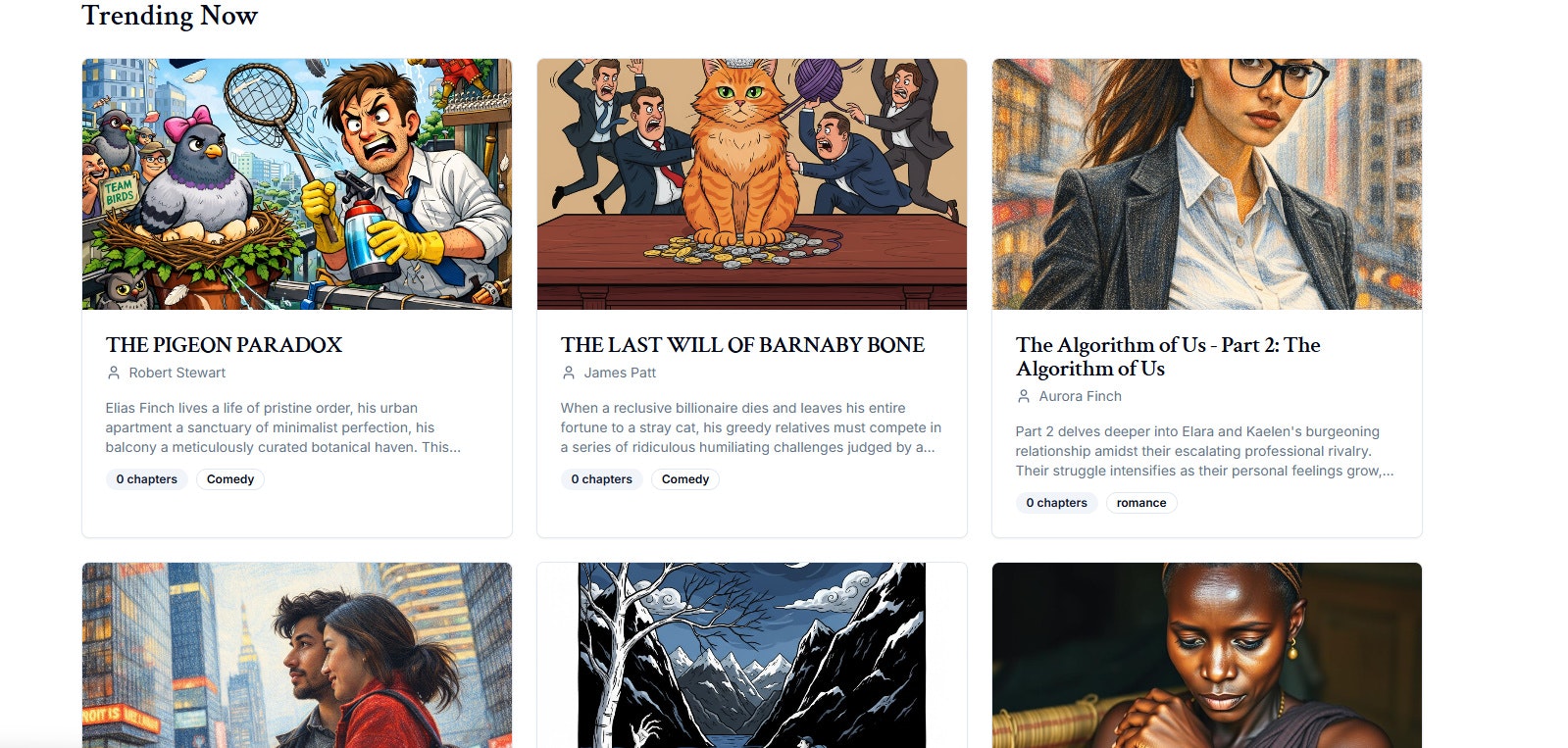Visit author Aurora Finch's name link

pos(1080,396)
